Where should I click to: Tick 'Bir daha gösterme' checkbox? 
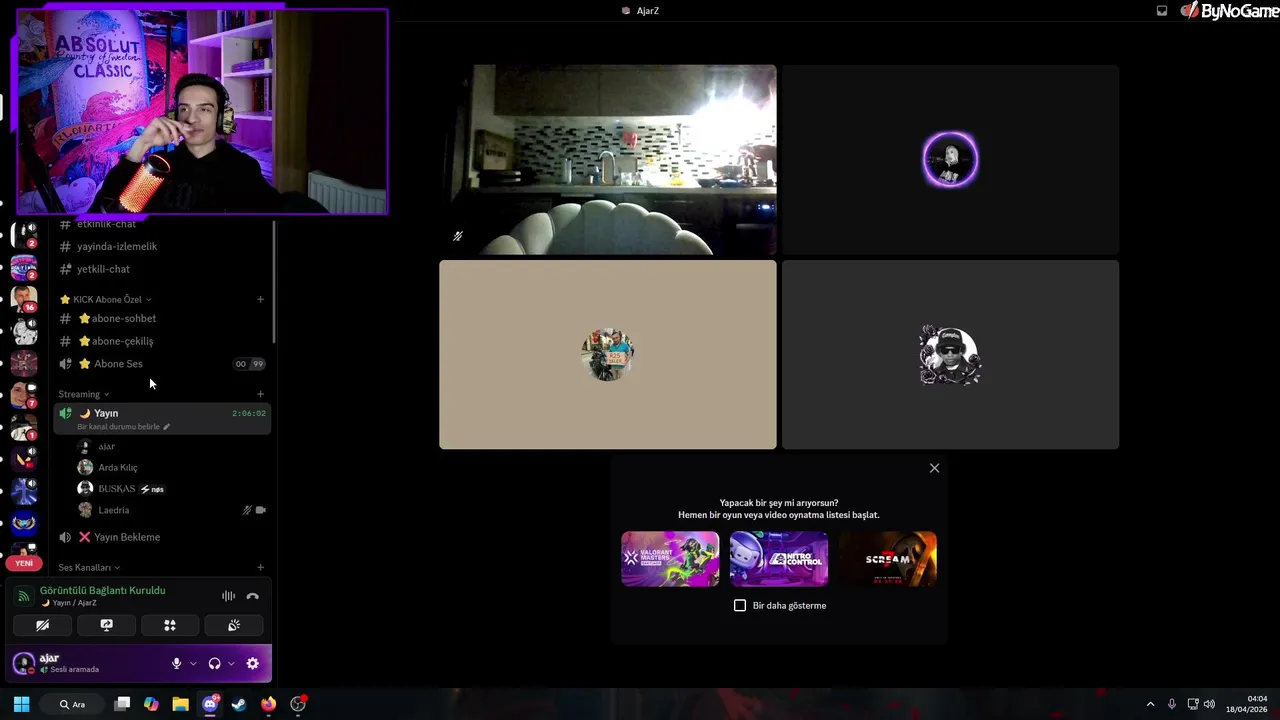coord(740,605)
